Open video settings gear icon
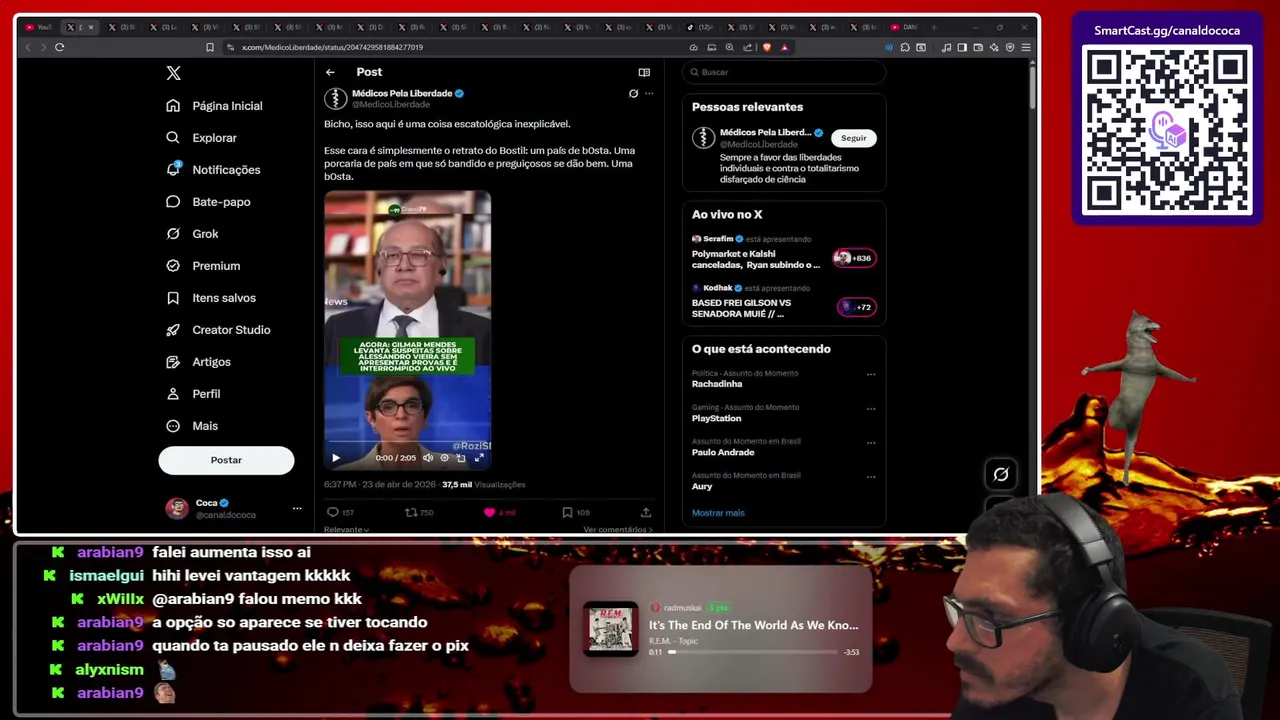 tap(445, 458)
